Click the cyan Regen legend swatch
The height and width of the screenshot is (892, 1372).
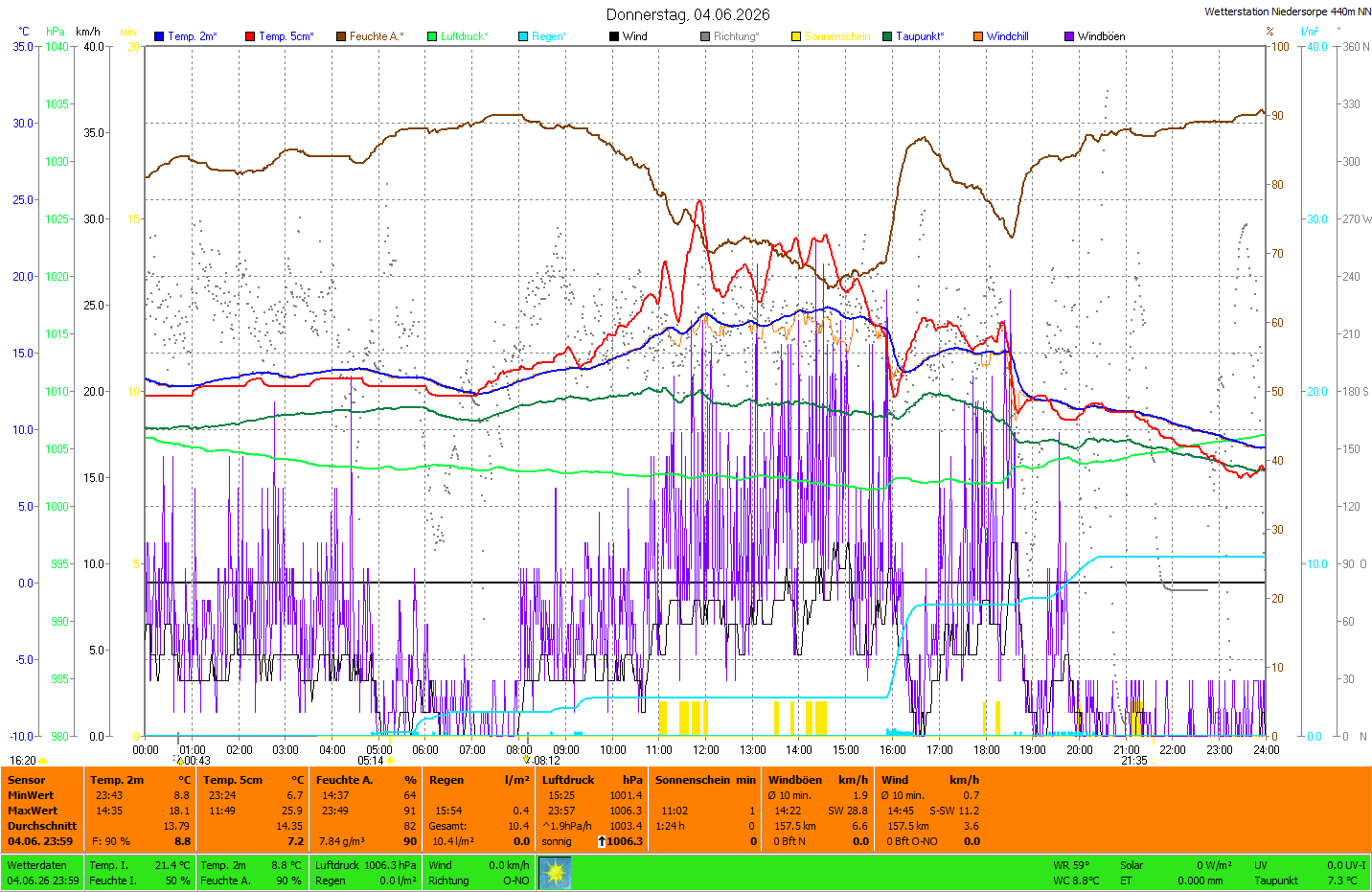point(523,36)
